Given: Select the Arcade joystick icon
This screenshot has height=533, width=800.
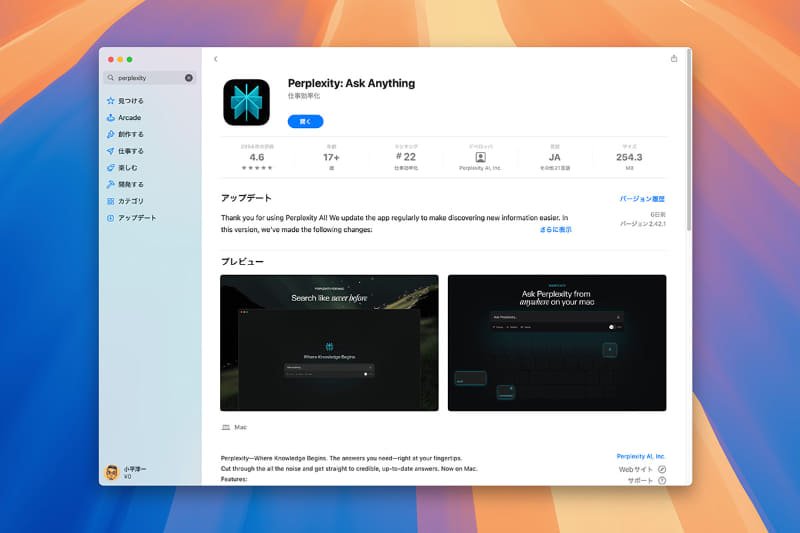Looking at the screenshot, I should point(111,117).
